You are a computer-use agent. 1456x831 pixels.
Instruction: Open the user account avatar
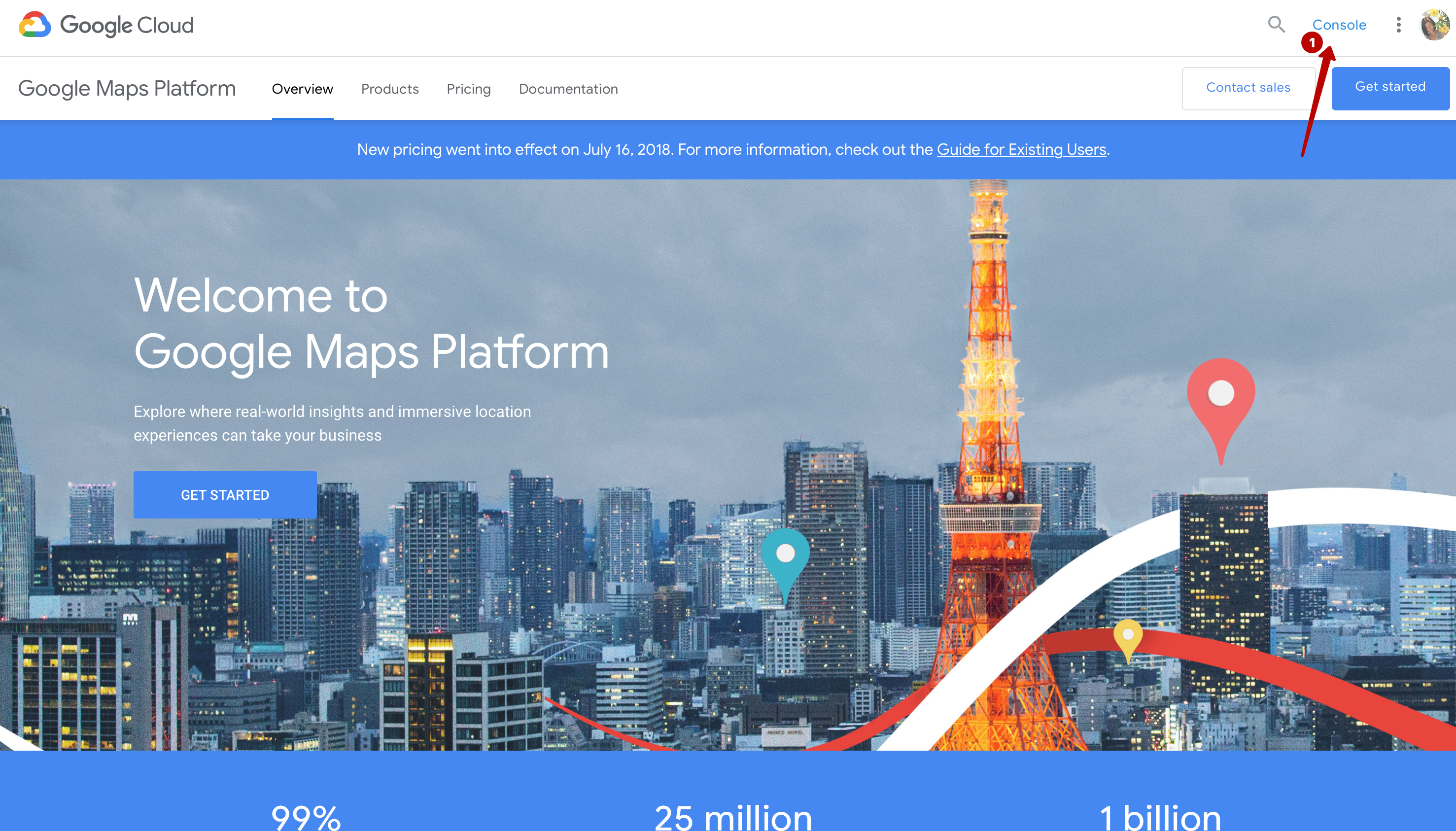click(1434, 25)
